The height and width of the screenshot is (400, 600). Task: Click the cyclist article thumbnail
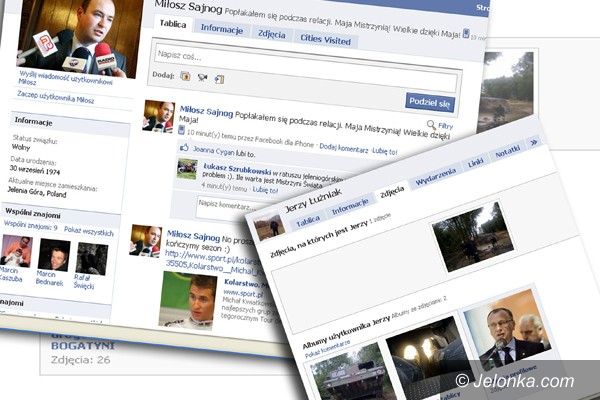188,300
